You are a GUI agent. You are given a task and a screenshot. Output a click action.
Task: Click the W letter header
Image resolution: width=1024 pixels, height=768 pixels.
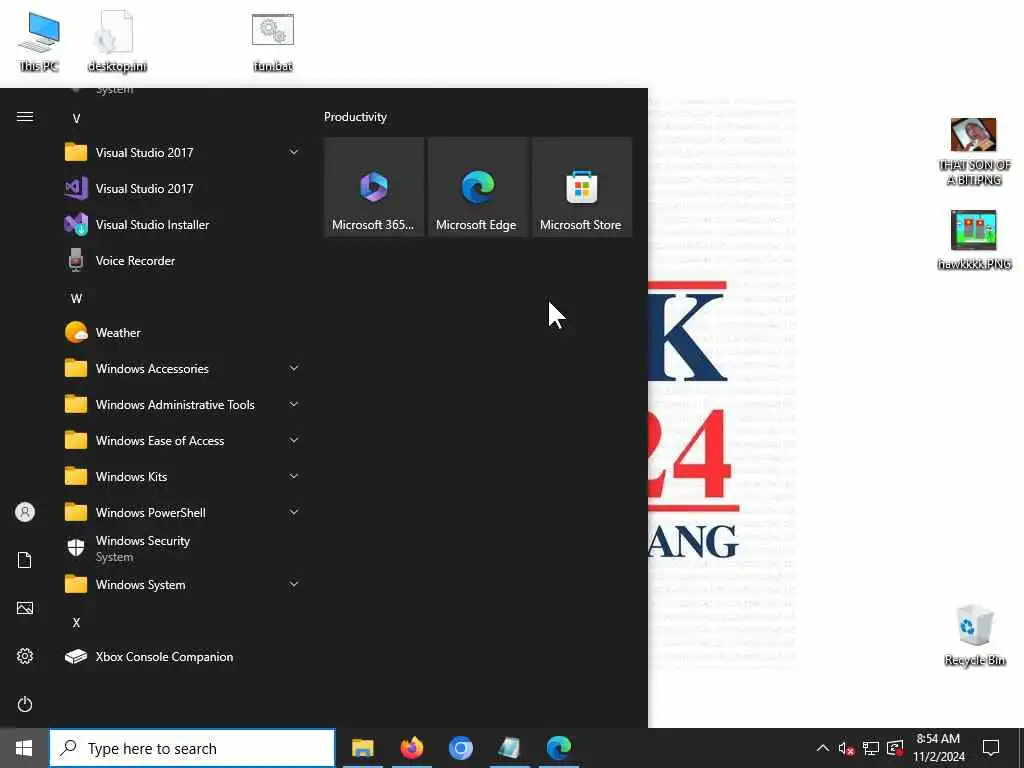click(x=76, y=298)
